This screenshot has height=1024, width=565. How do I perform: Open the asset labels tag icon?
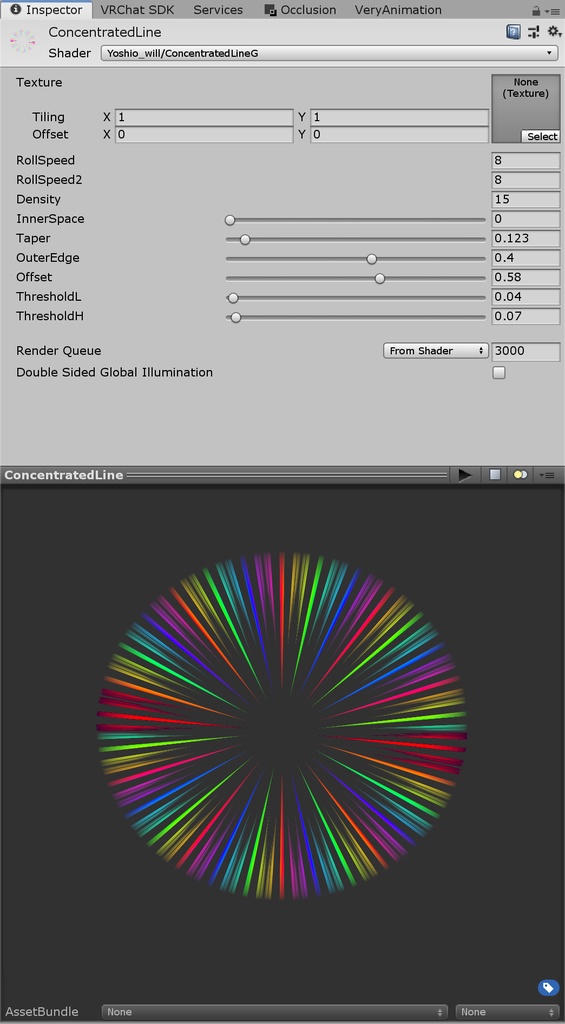(548, 987)
